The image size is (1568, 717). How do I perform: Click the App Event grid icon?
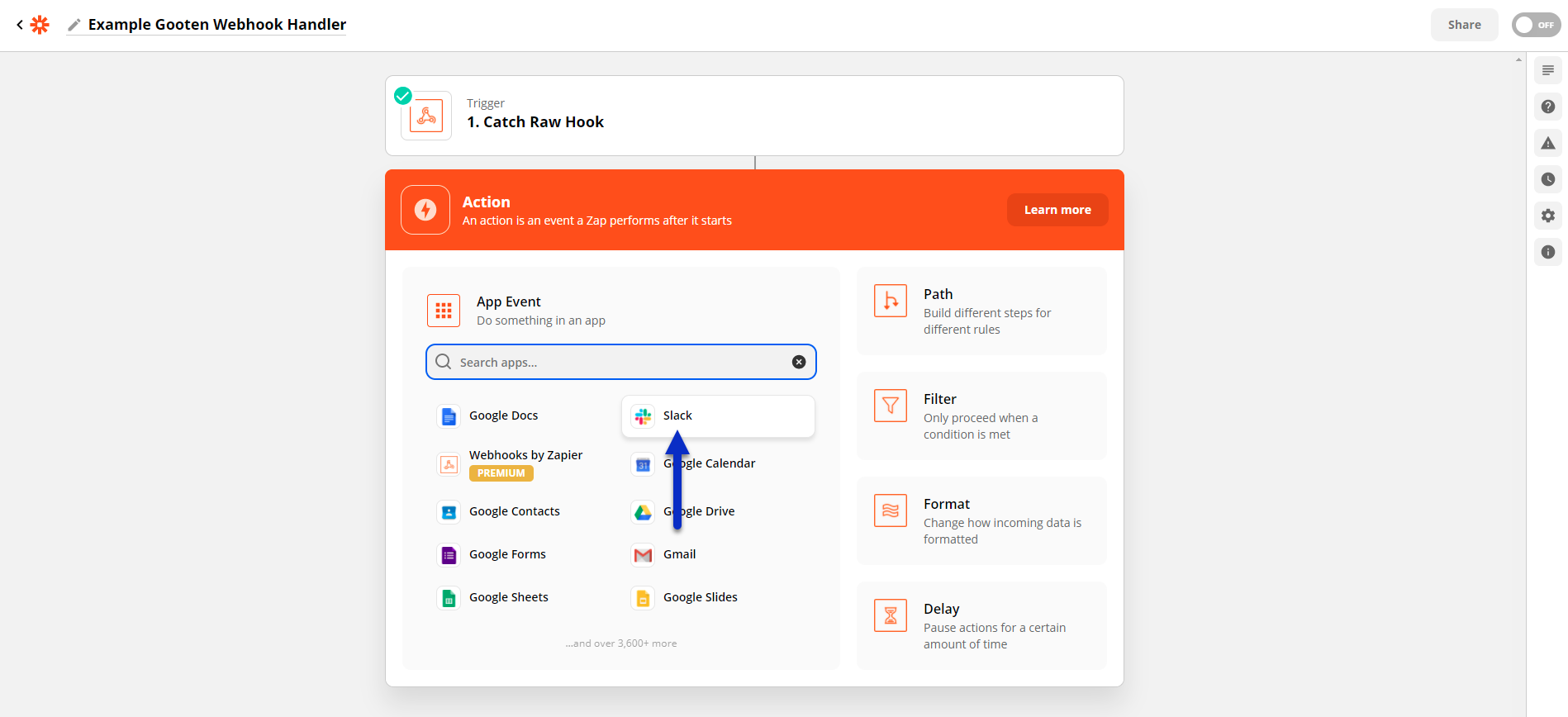pos(444,311)
